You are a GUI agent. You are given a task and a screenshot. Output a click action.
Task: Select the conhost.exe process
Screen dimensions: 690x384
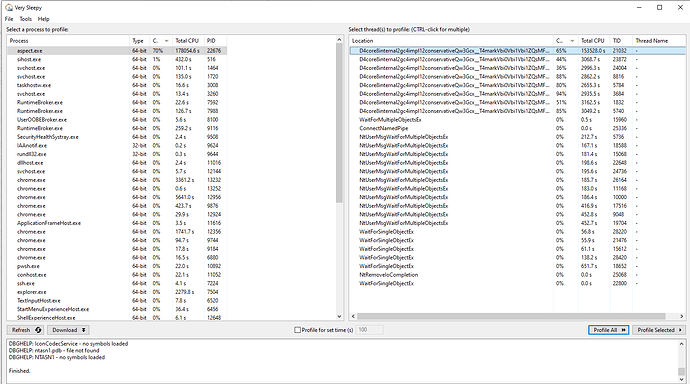pyautogui.click(x=117, y=275)
